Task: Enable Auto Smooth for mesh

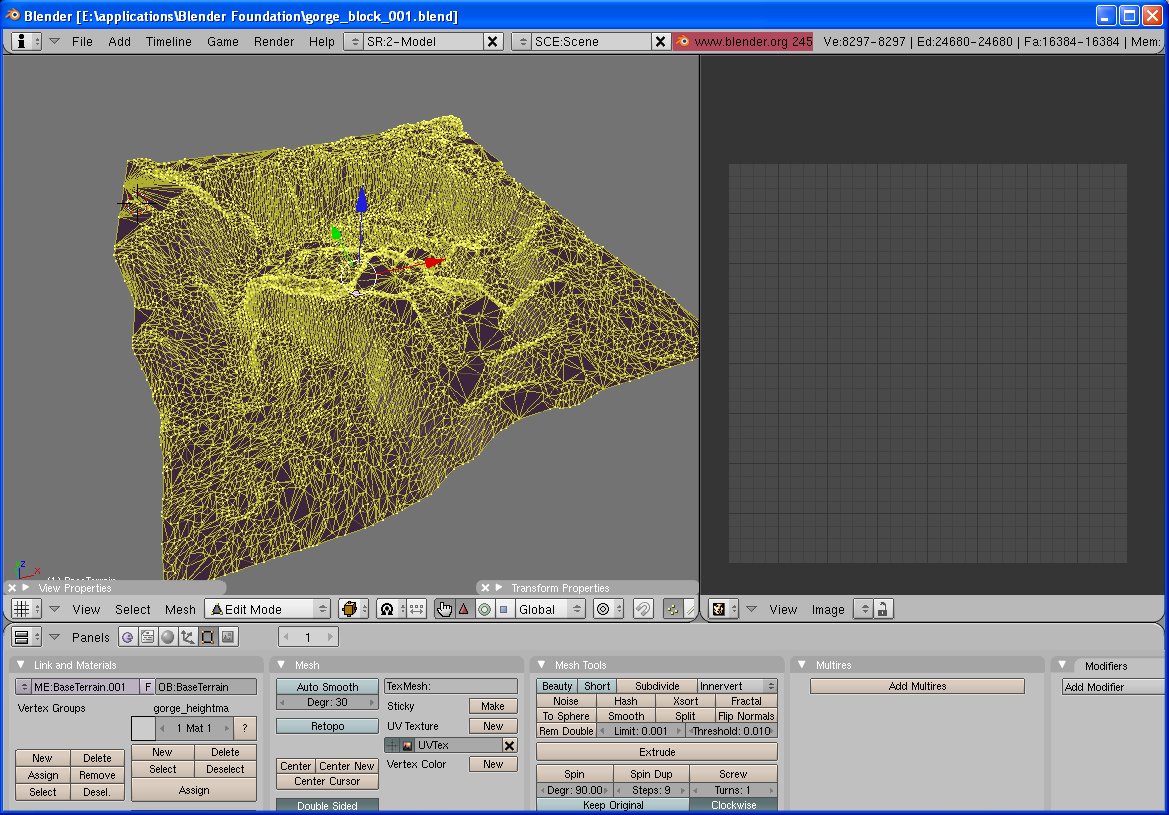Action: click(327, 687)
